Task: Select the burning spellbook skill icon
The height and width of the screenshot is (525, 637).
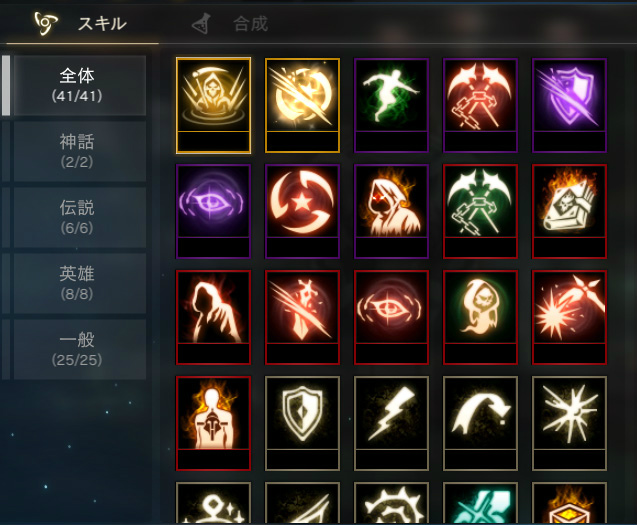Action: pos(569,211)
